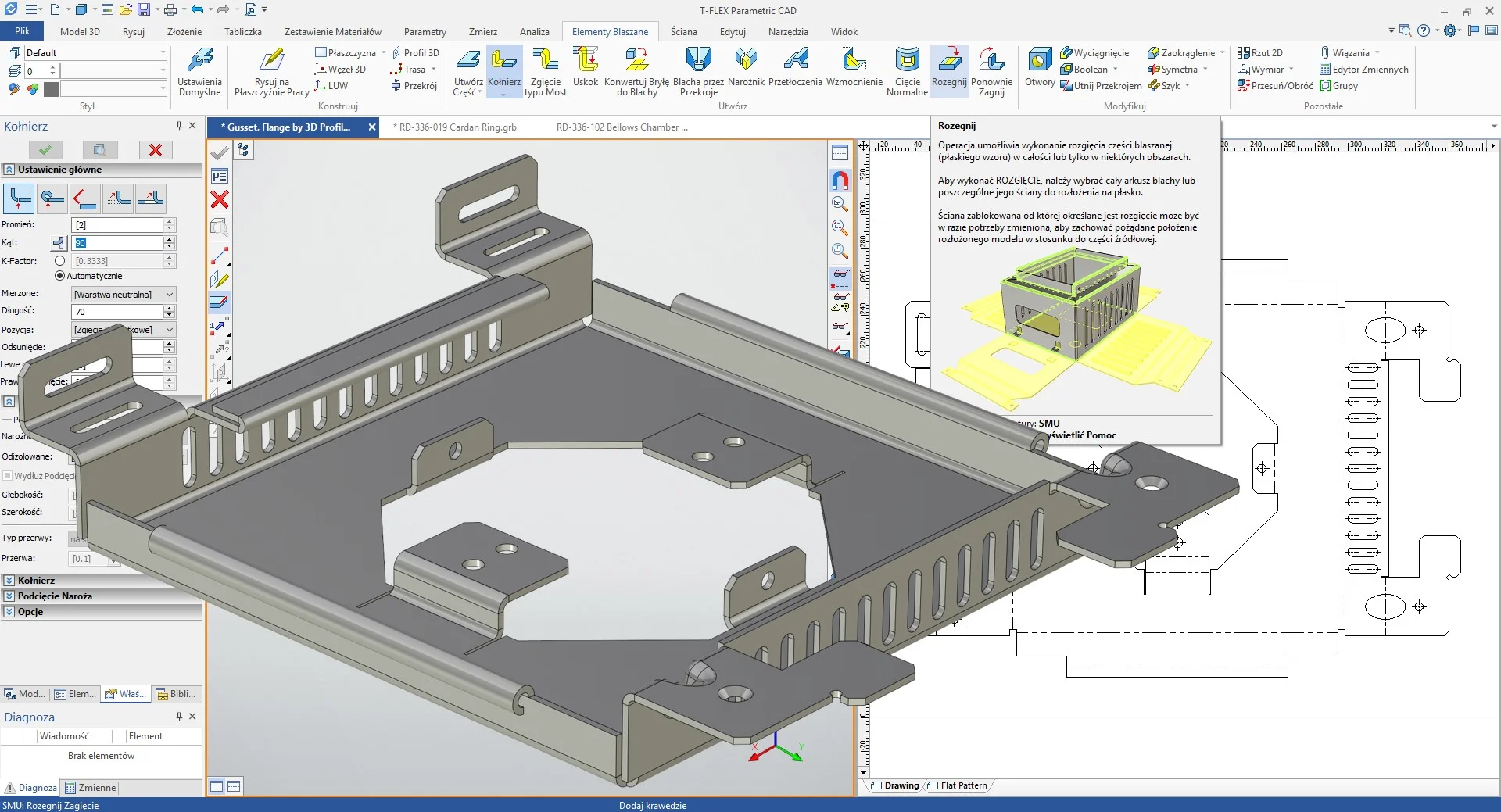Switch to the Widok ribbon tab
This screenshot has width=1501, height=812.
pyautogui.click(x=844, y=32)
